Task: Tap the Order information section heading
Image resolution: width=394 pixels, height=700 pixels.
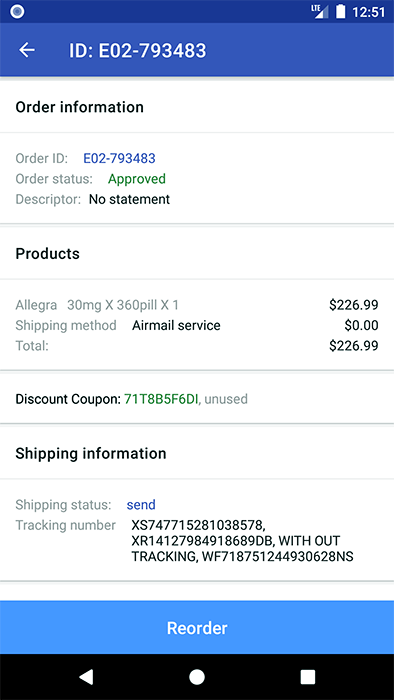Action: (79, 107)
